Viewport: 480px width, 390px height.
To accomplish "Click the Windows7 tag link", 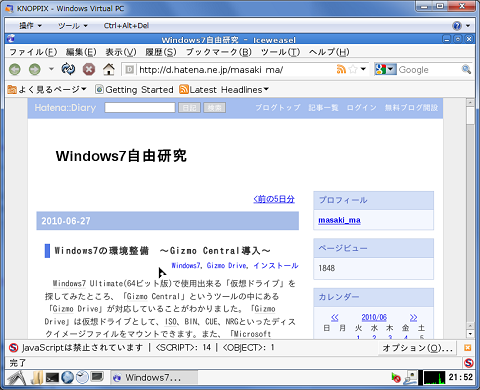I will [x=186, y=266].
